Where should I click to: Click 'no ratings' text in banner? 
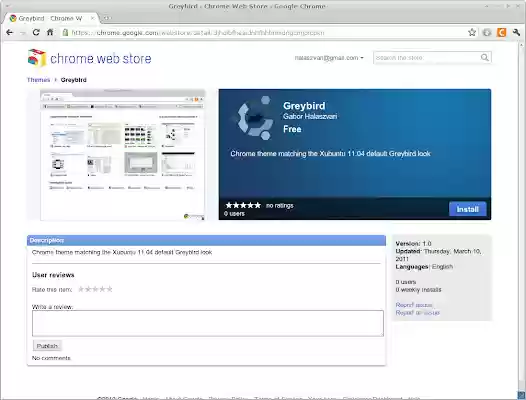point(279,205)
